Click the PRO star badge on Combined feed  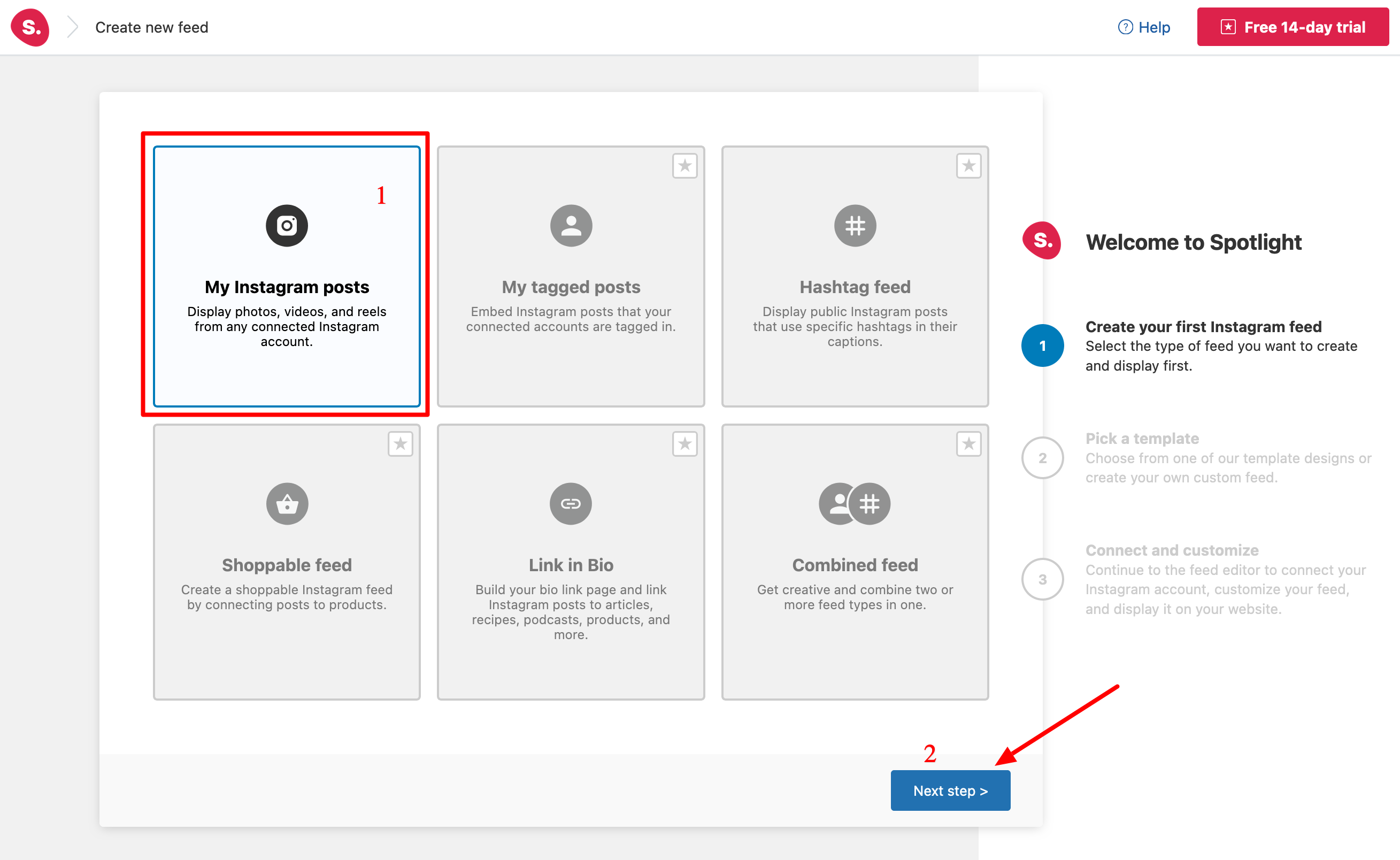click(x=968, y=444)
